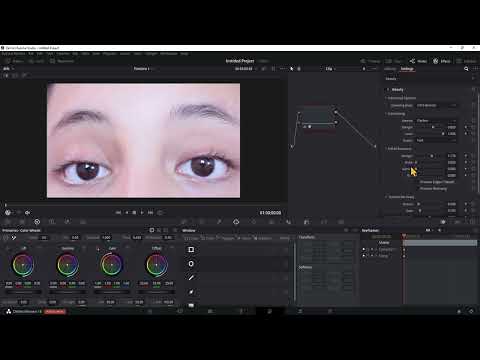Open the Operating Mode dropdown
Image resolution: width=480 pixels, height=360 pixels.
tap(436, 105)
